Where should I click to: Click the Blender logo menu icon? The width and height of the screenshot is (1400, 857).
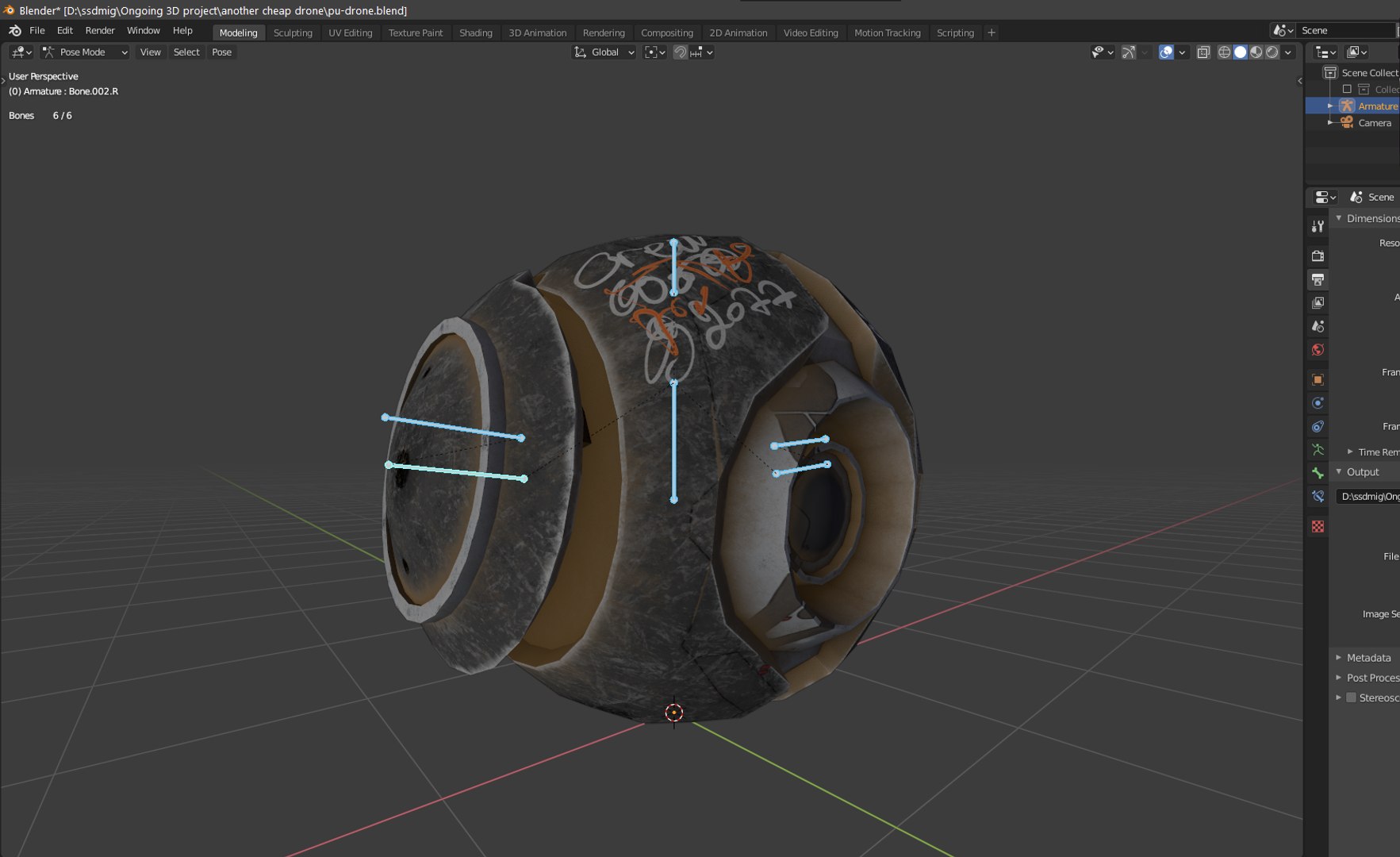[14, 30]
